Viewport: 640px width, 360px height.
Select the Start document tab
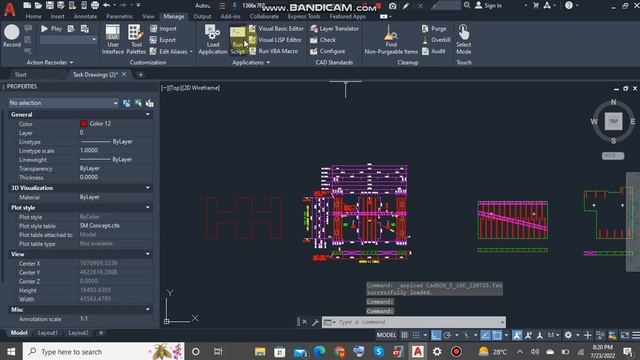pyautogui.click(x=20, y=75)
